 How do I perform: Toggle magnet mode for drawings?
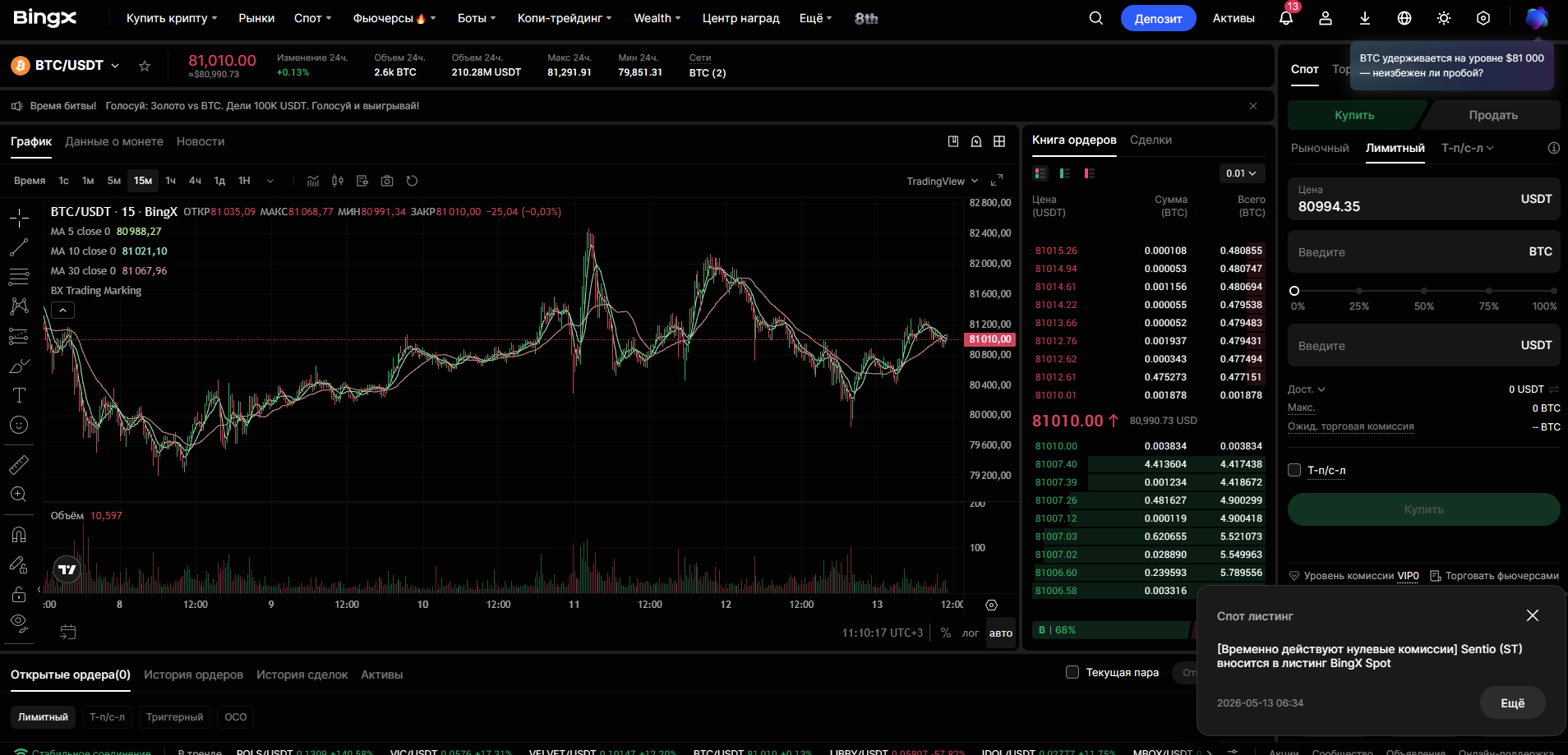[x=19, y=535]
